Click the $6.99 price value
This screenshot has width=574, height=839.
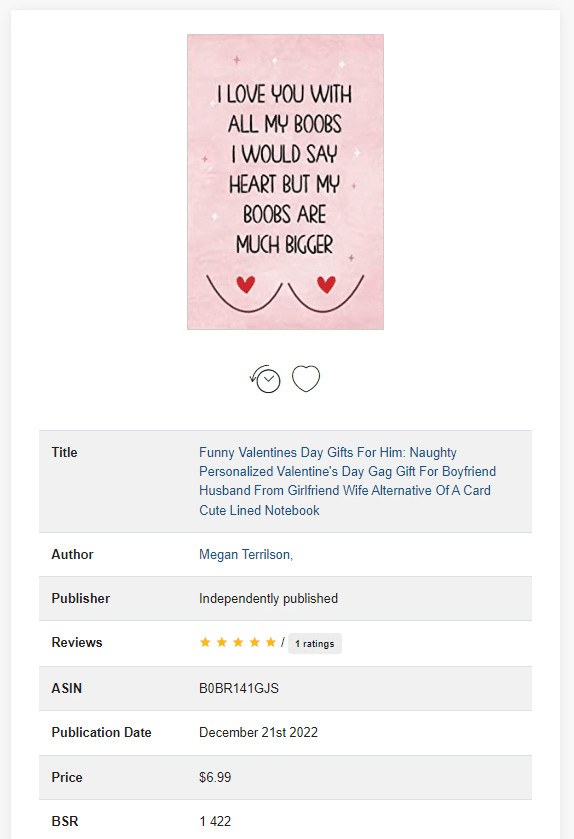[215, 777]
